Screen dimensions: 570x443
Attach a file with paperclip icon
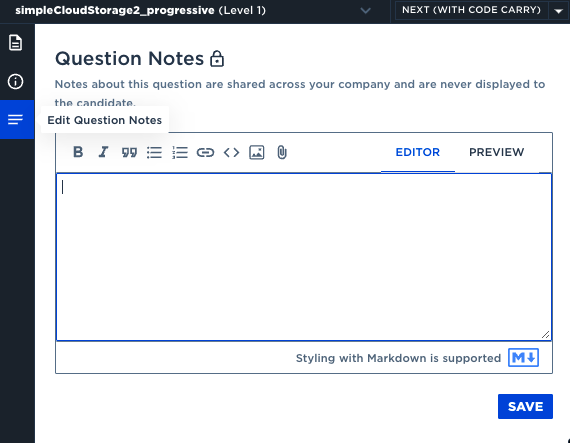tap(282, 152)
